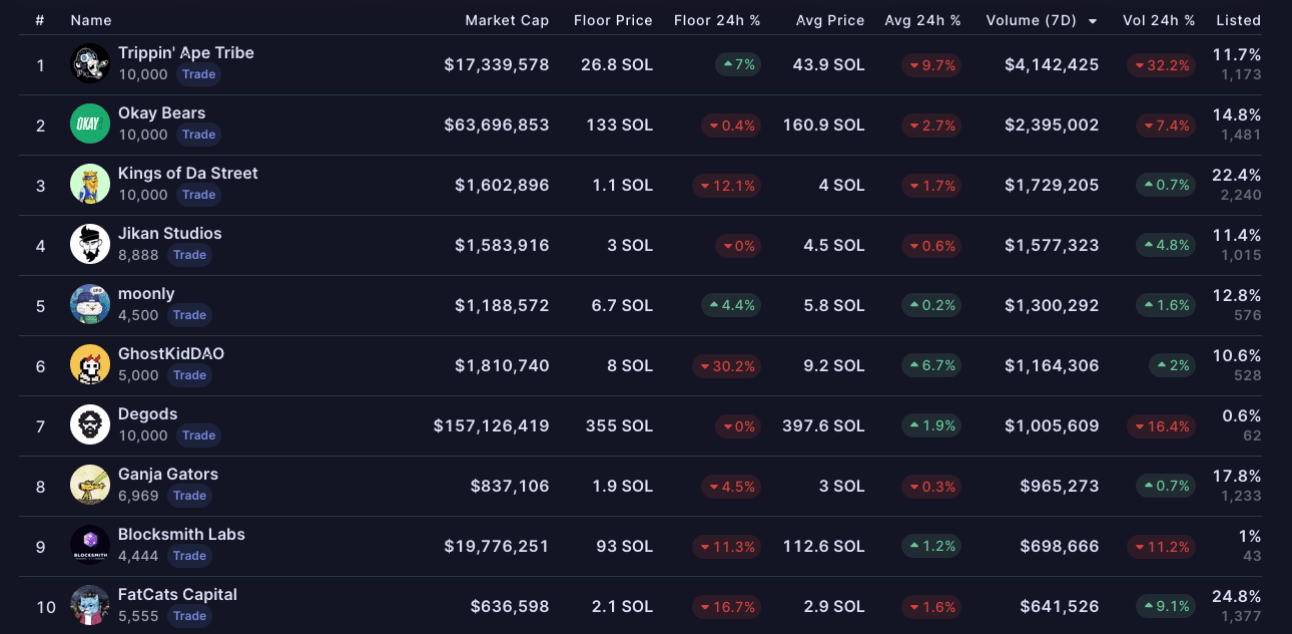Open Kings of Da Street collection name

(188, 173)
